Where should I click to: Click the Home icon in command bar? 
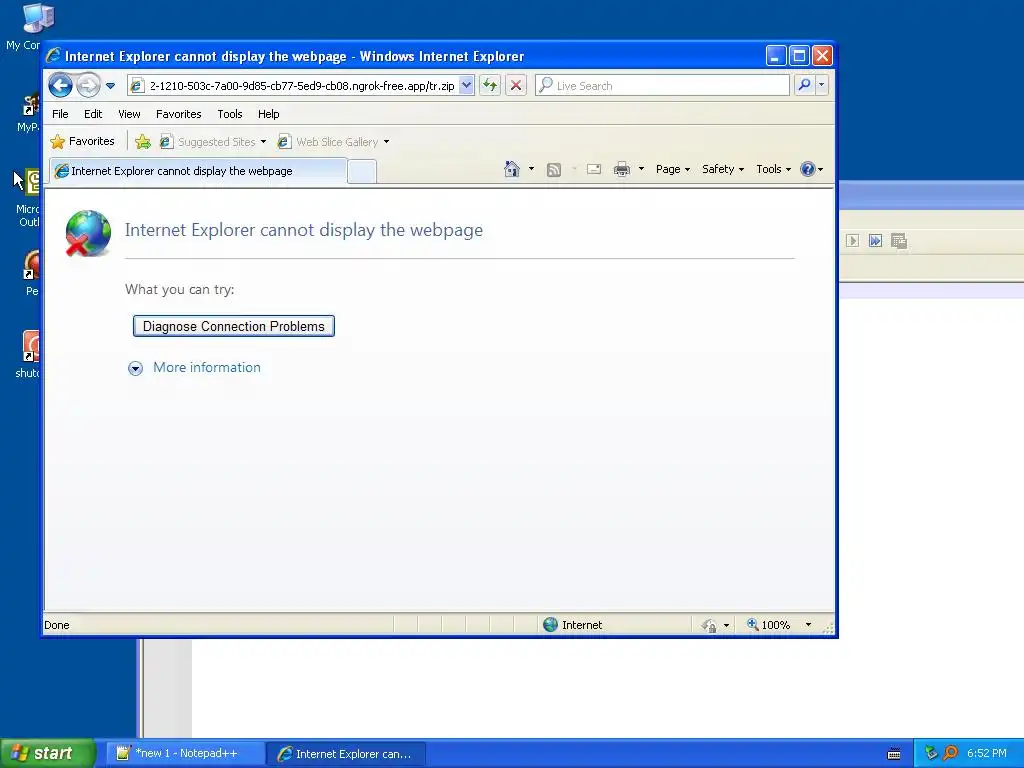pyautogui.click(x=512, y=169)
